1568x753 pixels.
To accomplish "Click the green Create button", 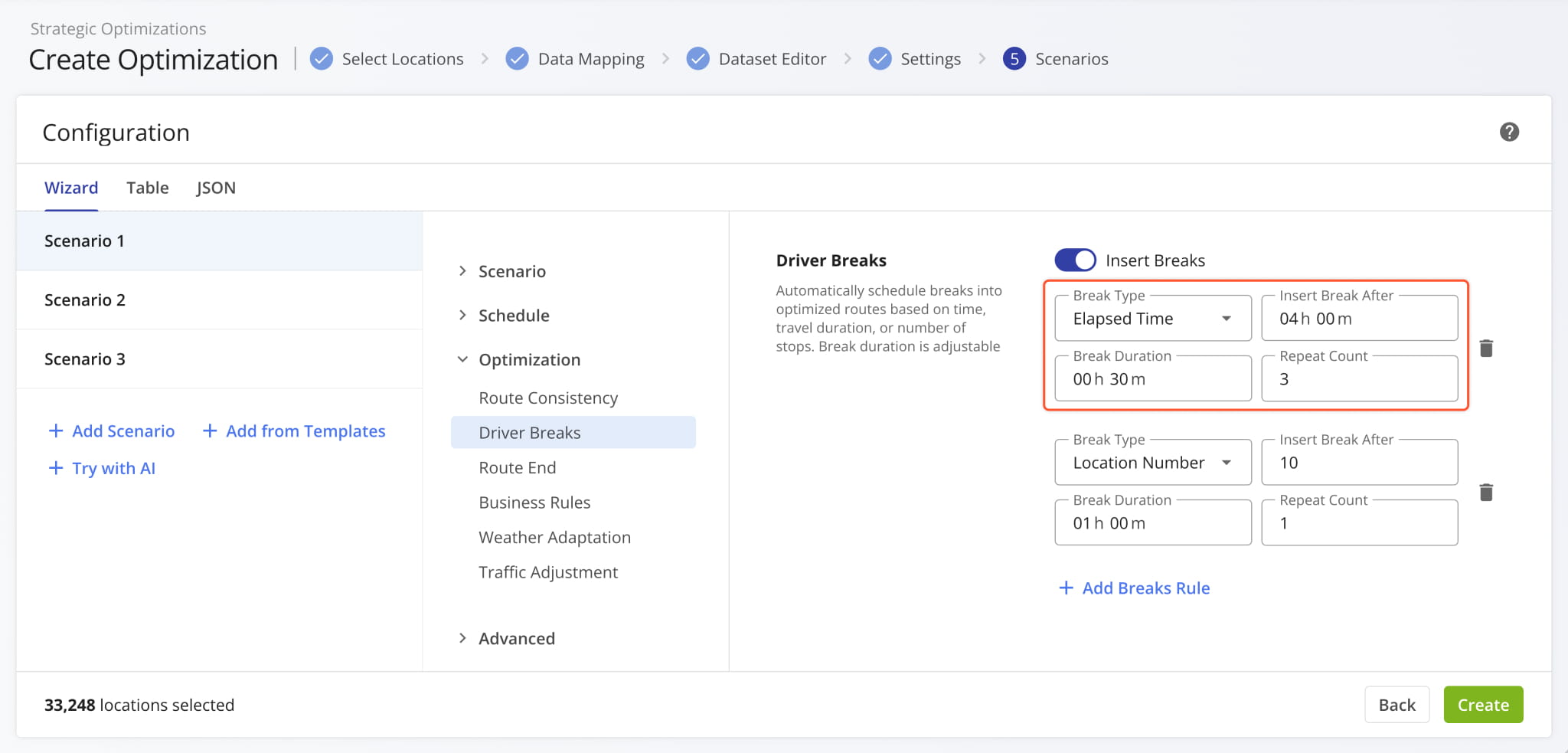I will click(x=1482, y=705).
